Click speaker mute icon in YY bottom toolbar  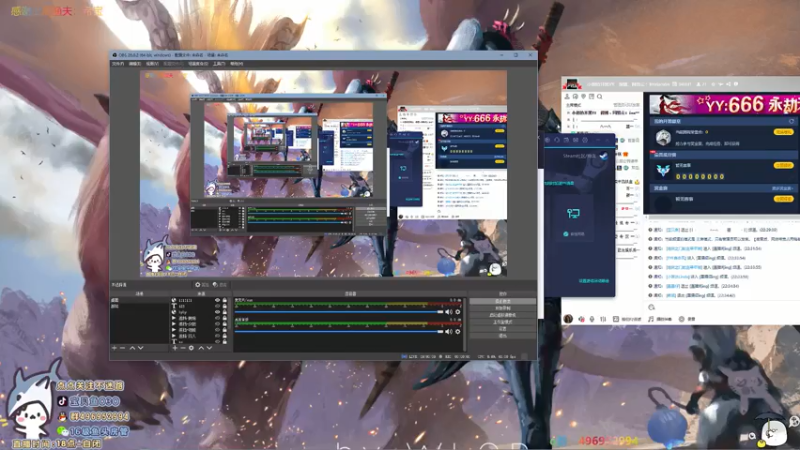click(581, 319)
